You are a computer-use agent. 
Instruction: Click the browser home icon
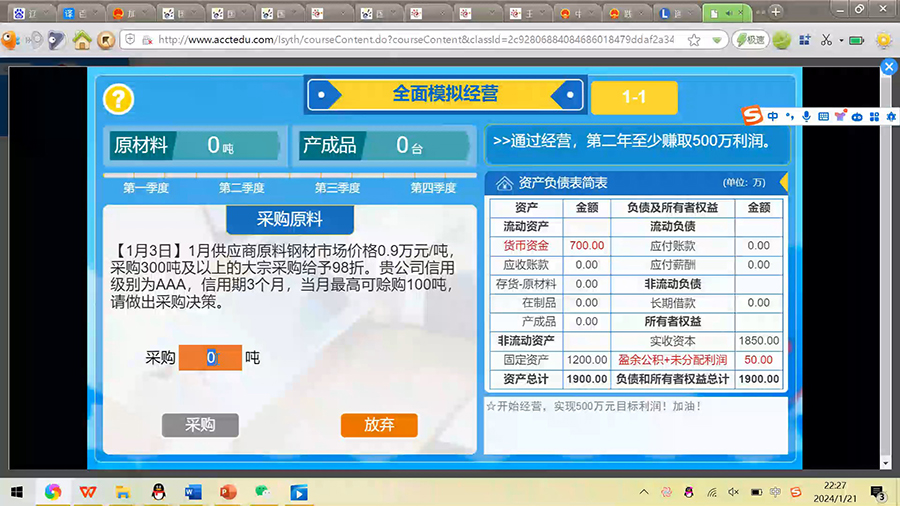82,40
